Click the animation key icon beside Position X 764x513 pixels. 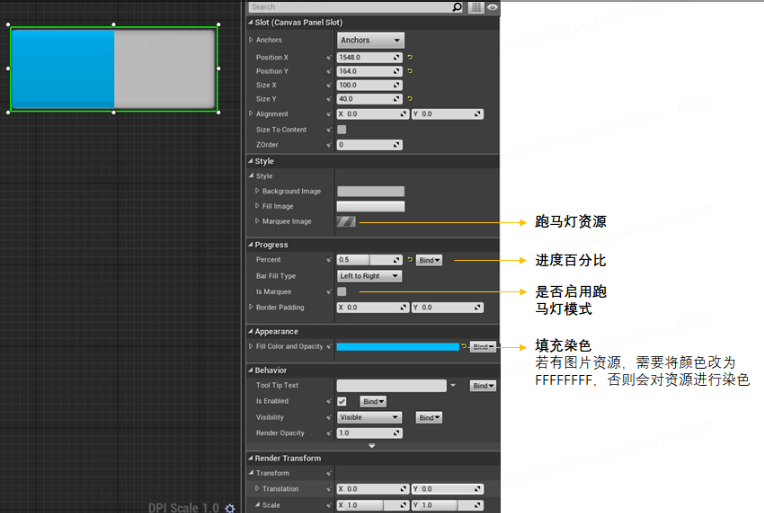pyautogui.click(x=329, y=57)
